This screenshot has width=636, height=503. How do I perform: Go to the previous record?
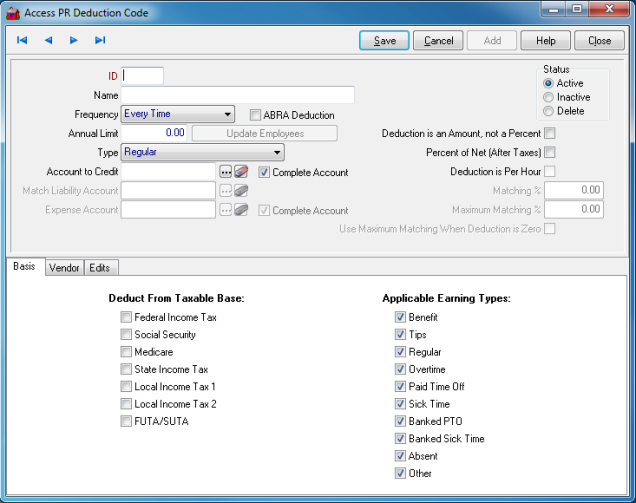[48, 41]
